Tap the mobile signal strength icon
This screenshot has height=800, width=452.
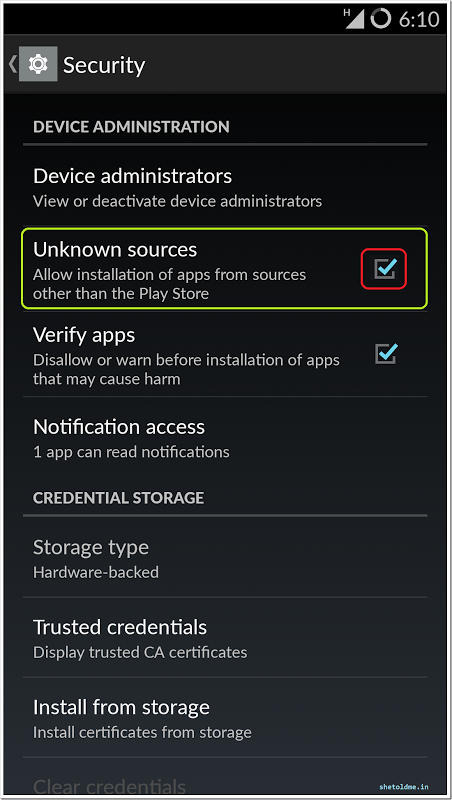click(x=354, y=19)
